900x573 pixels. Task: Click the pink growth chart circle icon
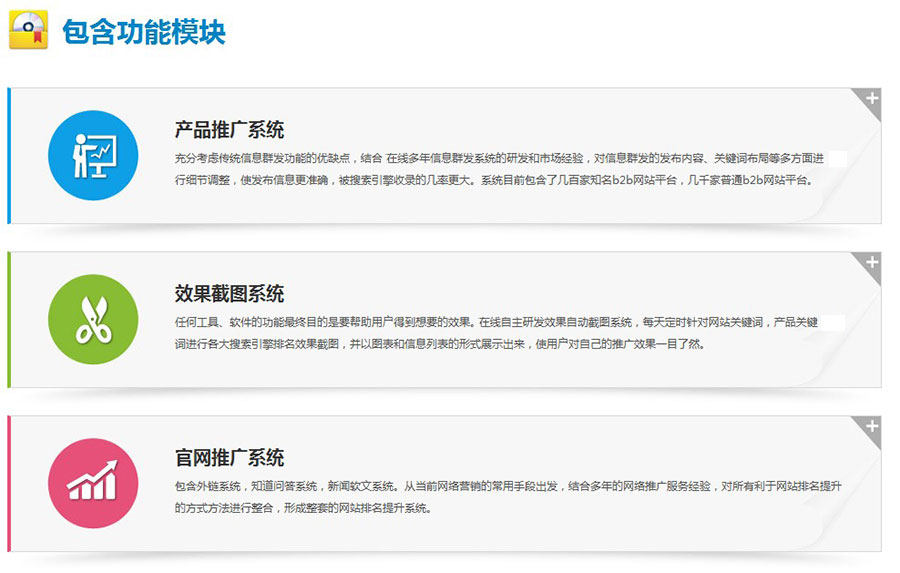click(x=93, y=483)
